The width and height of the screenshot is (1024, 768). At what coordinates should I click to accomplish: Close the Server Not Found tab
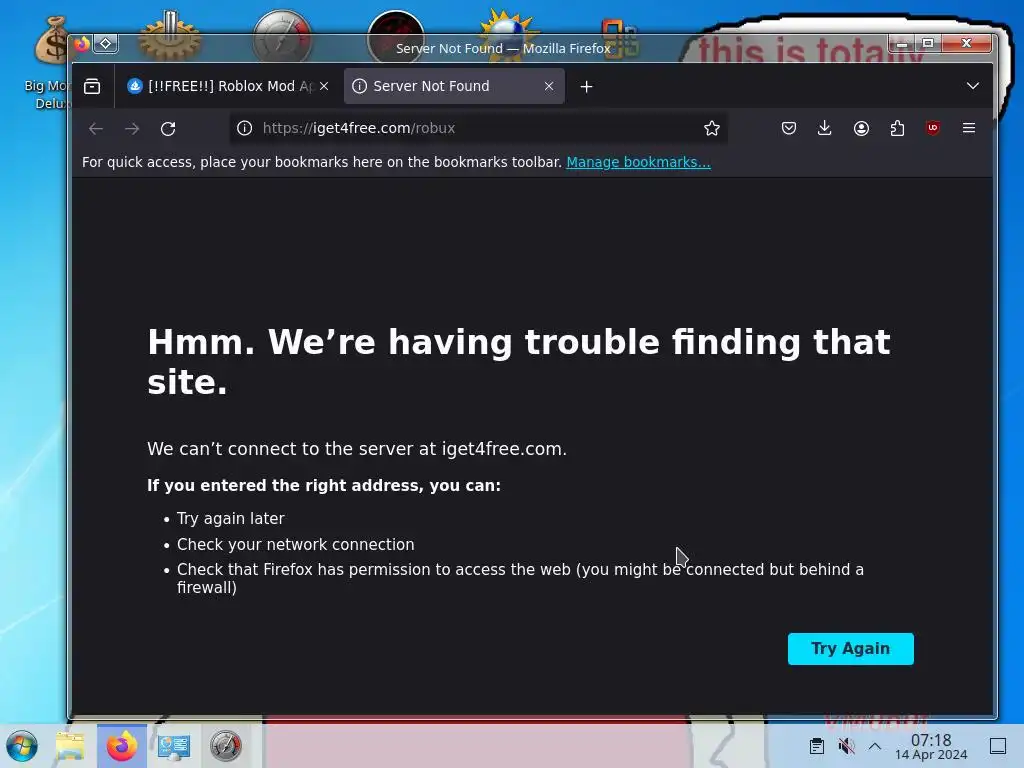point(549,86)
